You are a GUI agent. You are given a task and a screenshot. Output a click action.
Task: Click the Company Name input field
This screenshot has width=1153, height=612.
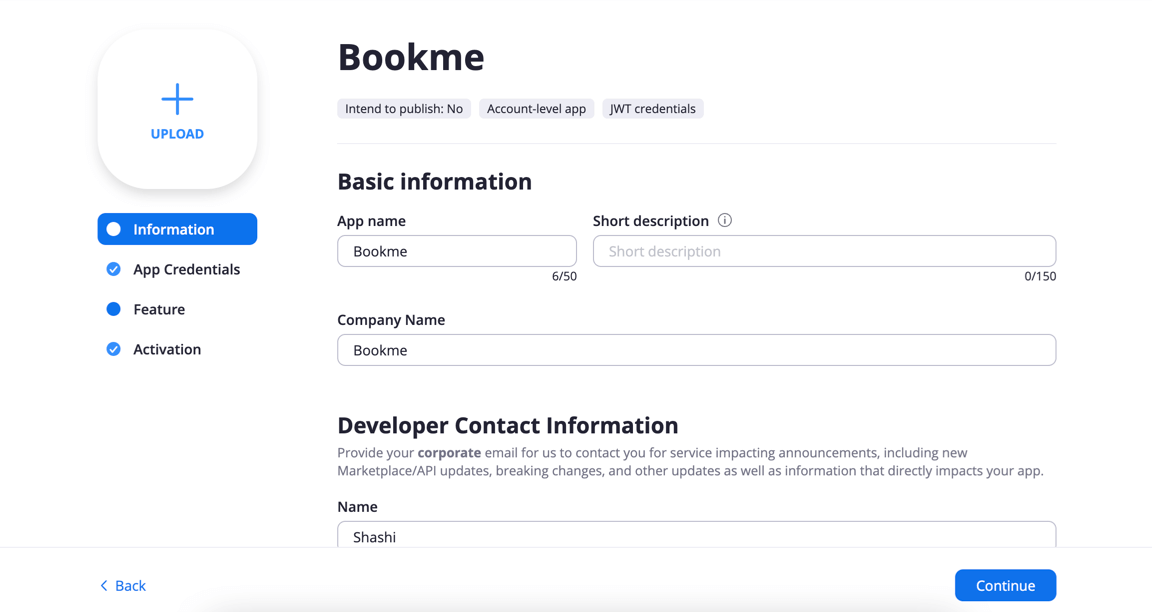pyautogui.click(x=696, y=350)
